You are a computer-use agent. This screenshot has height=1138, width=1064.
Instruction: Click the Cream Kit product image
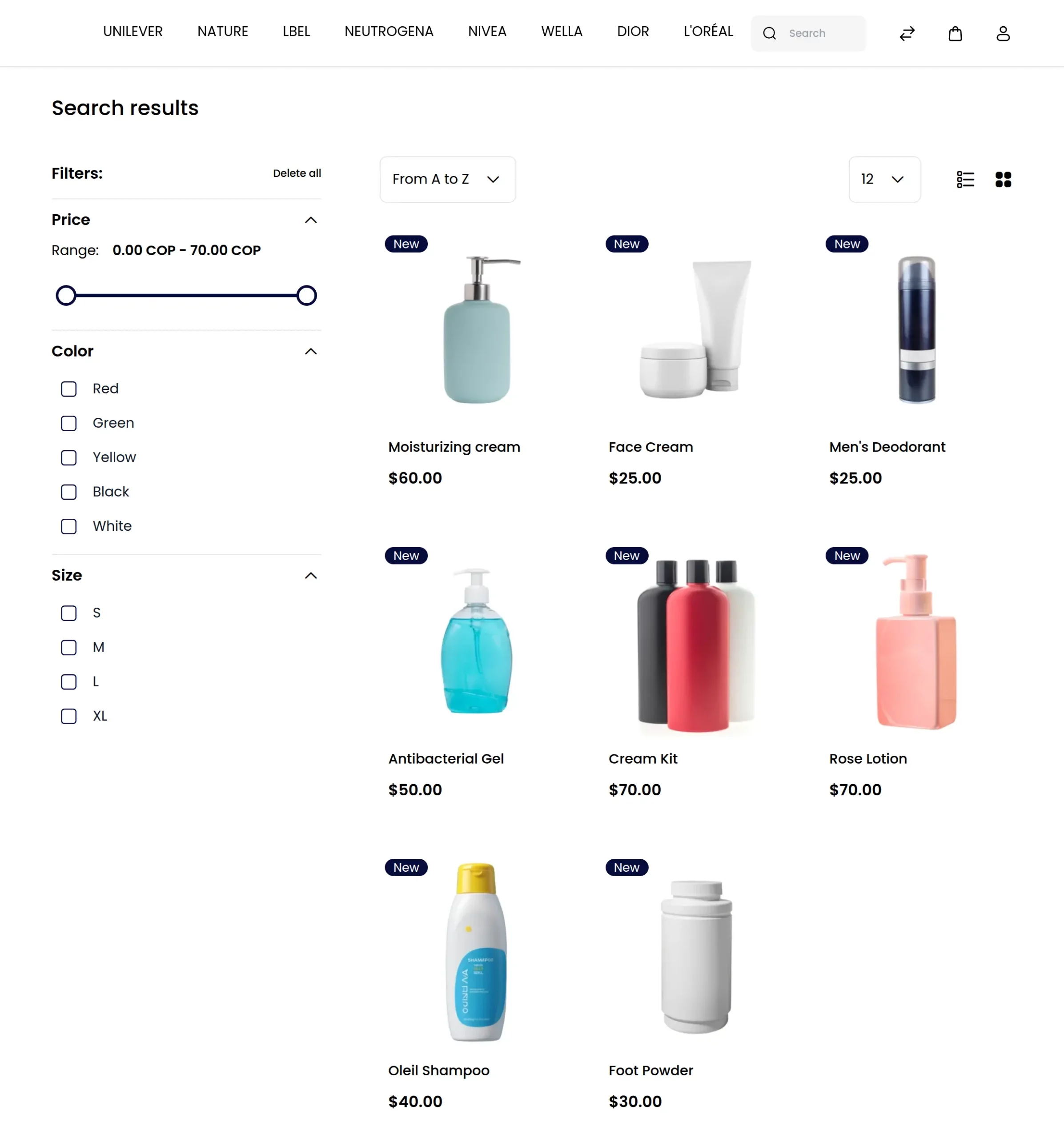pyautogui.click(x=696, y=645)
